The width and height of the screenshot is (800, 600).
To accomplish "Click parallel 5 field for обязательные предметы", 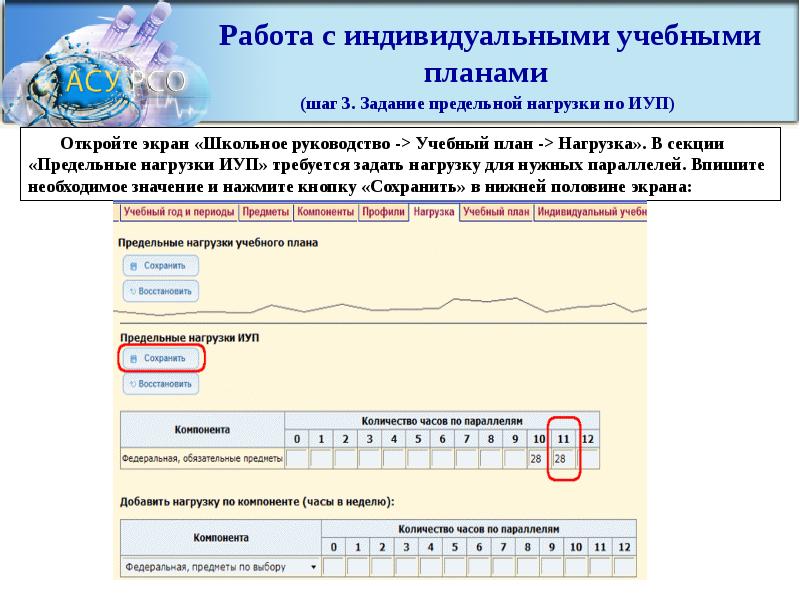I will 418,459.
